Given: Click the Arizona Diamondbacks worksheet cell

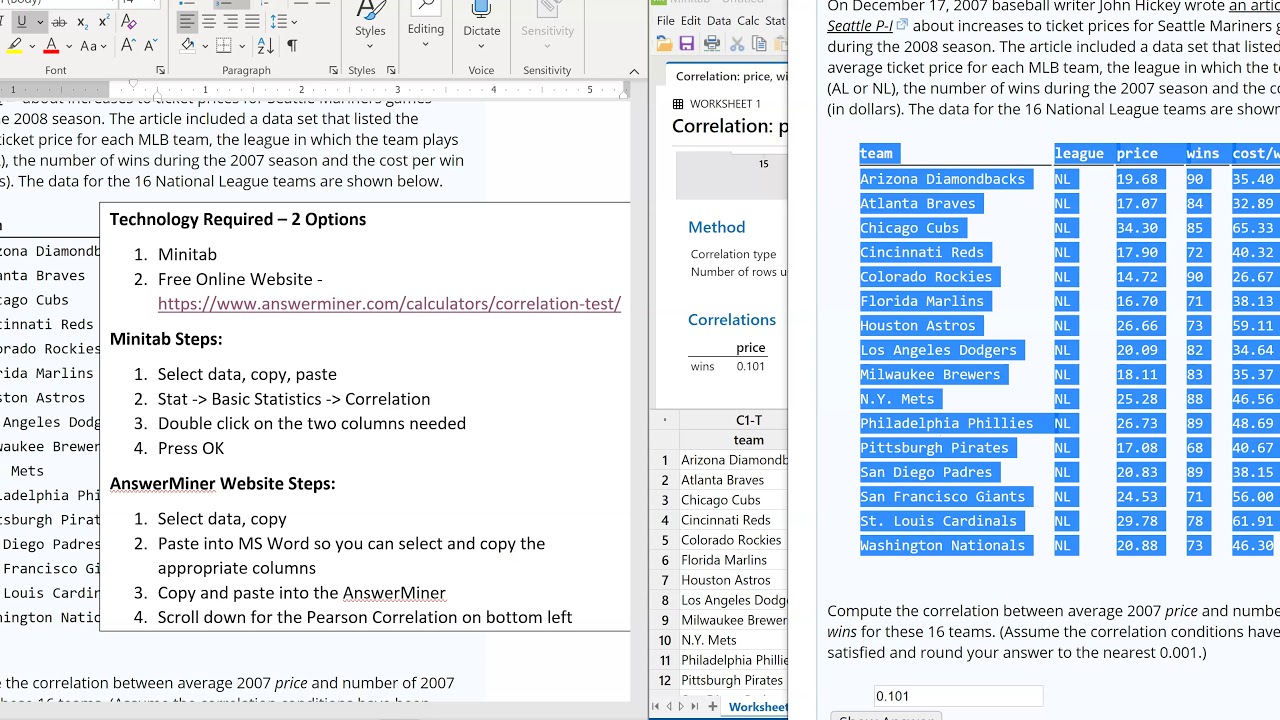Looking at the screenshot, I should click(x=734, y=460).
